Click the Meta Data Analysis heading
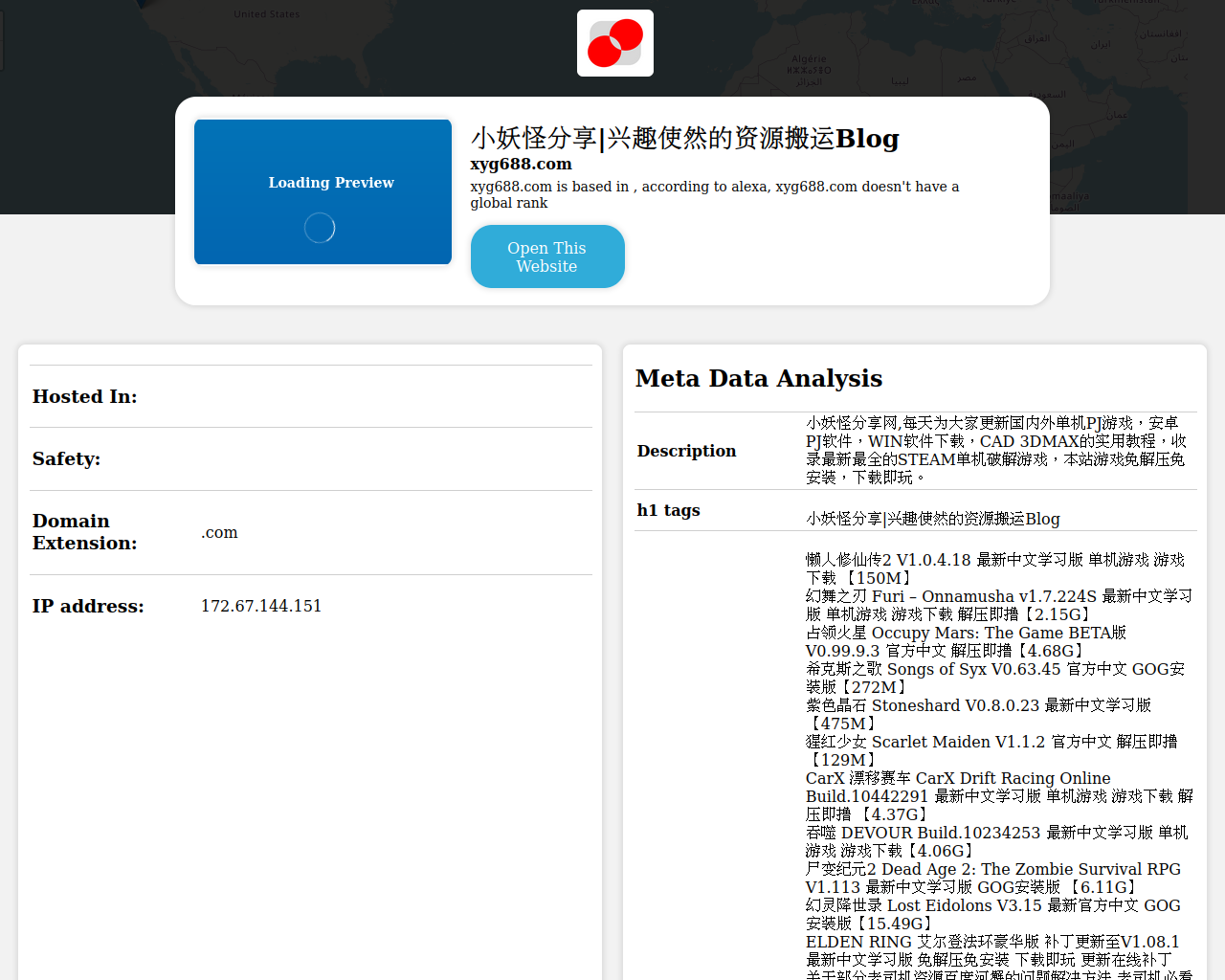The width and height of the screenshot is (1225, 980). tap(759, 378)
